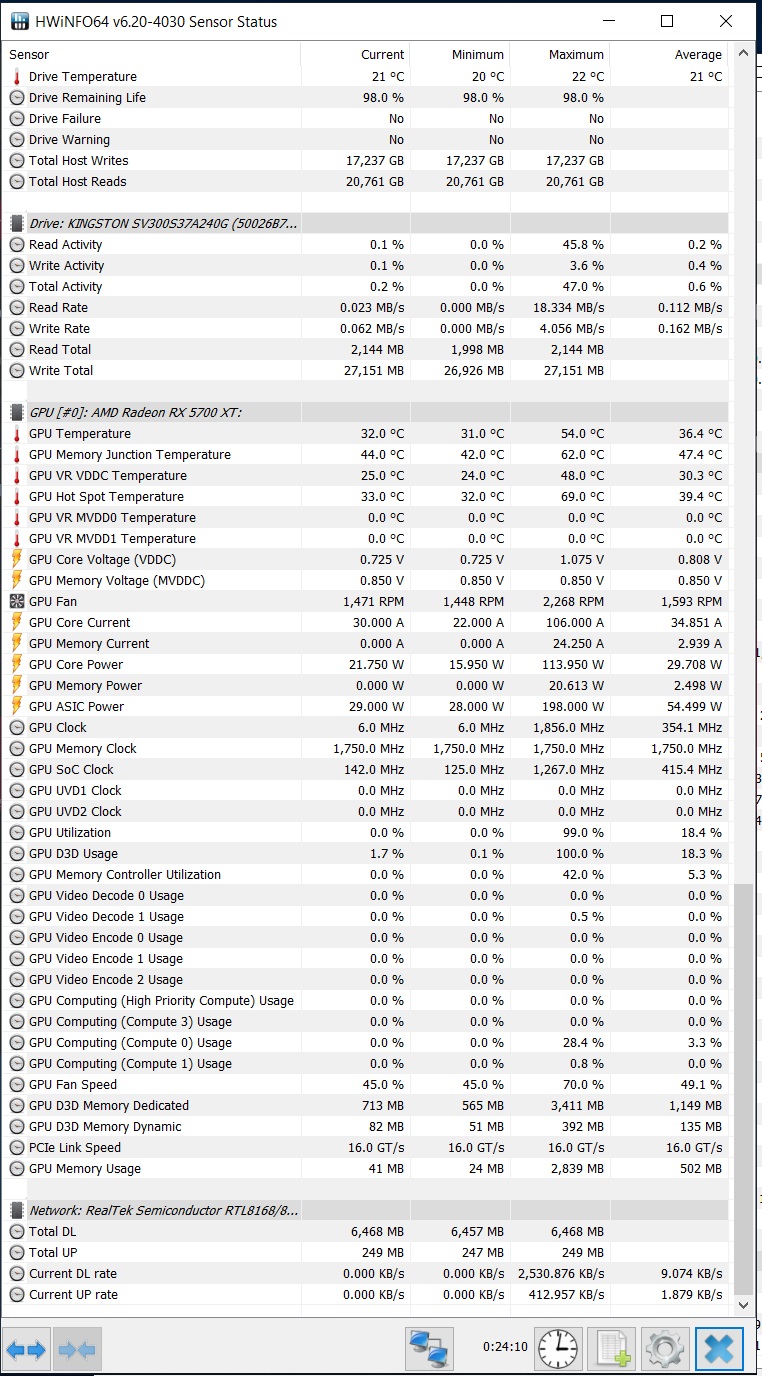The image size is (762, 1376).
Task: Click the scrollbar down arrow
Action: (x=743, y=1305)
